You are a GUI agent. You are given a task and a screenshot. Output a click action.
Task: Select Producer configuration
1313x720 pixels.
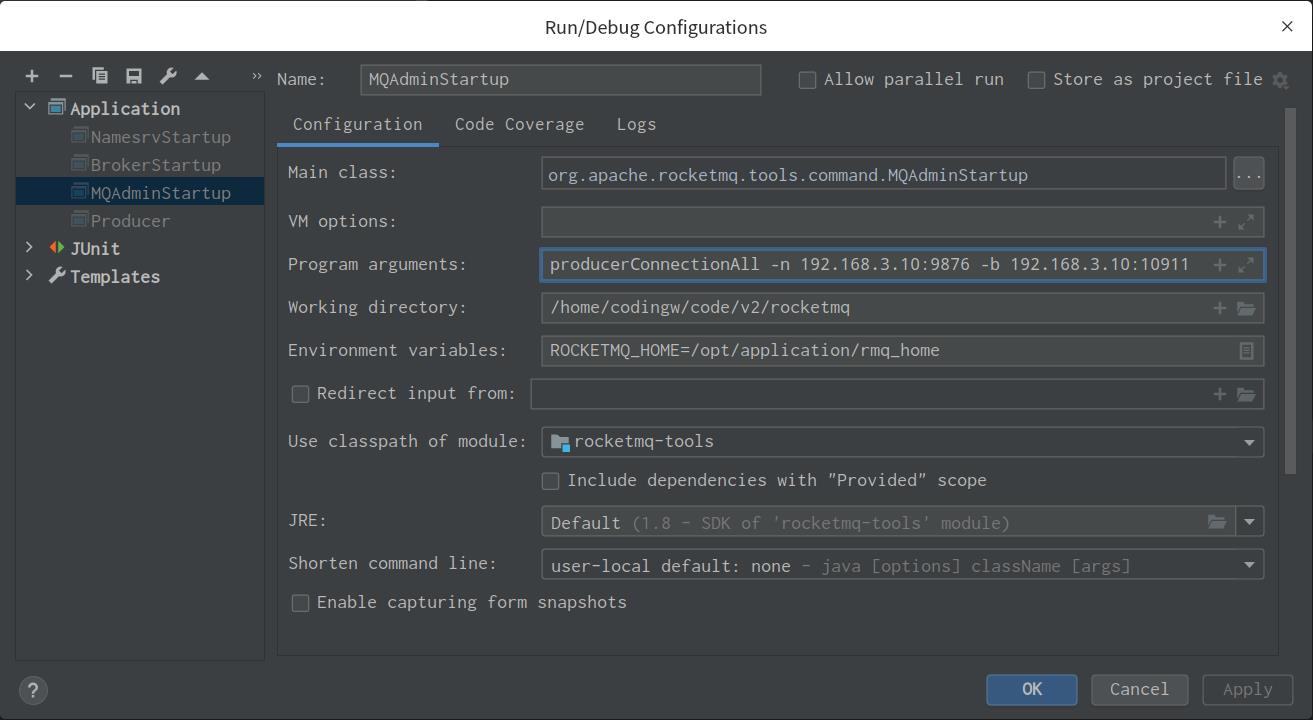click(x=130, y=221)
